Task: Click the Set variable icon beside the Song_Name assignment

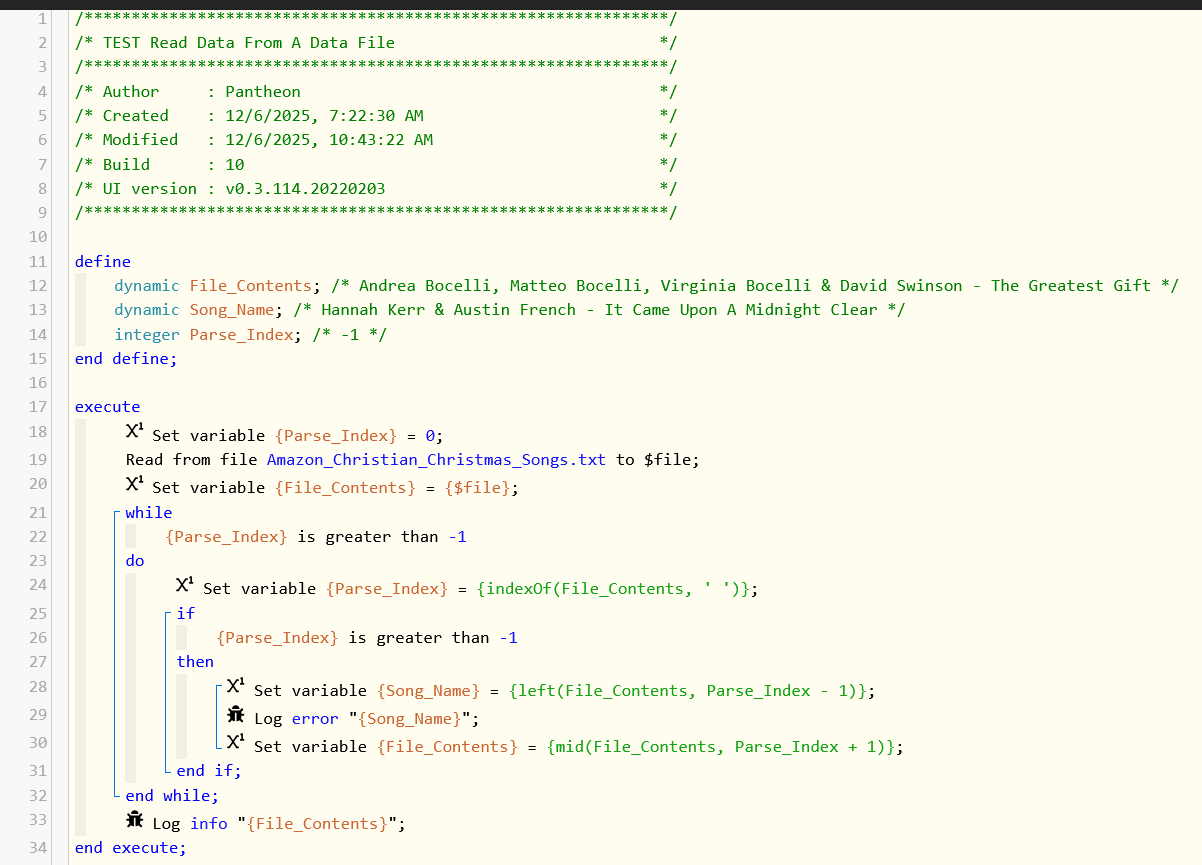Action: tap(236, 687)
